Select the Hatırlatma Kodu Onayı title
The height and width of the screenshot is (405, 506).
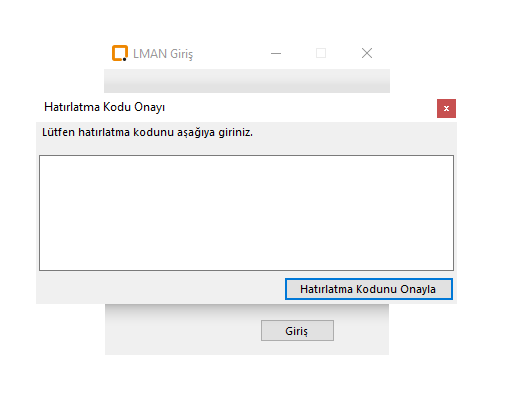tap(104, 107)
